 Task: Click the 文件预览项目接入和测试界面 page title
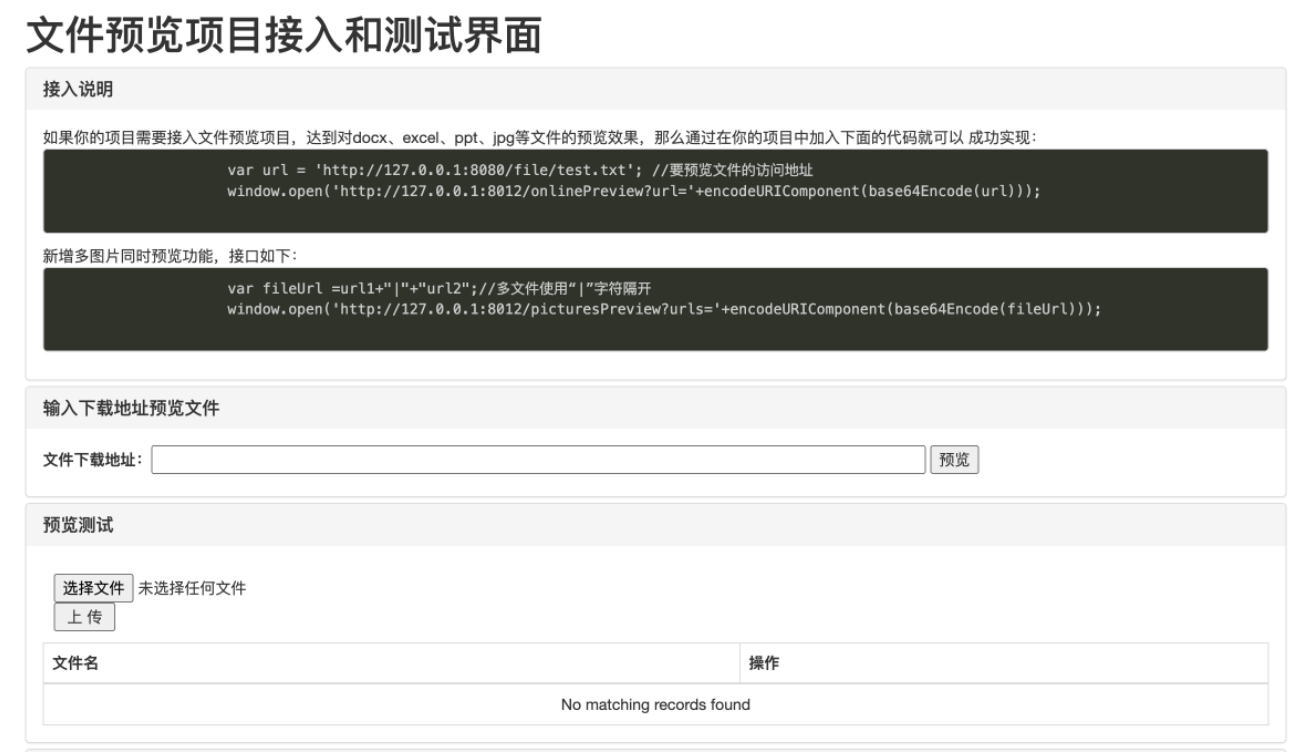284,36
